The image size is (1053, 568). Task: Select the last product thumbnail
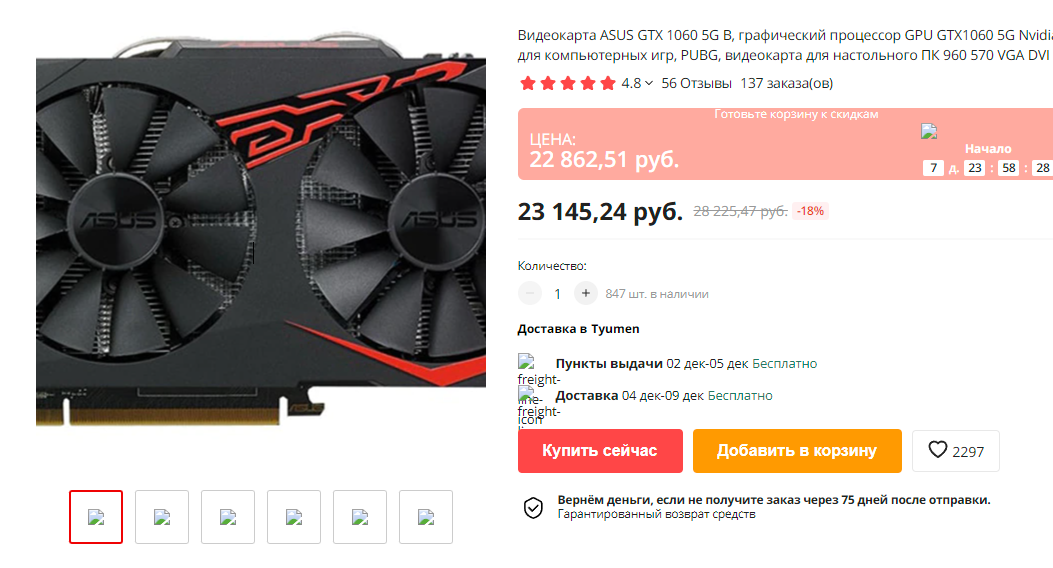426,517
